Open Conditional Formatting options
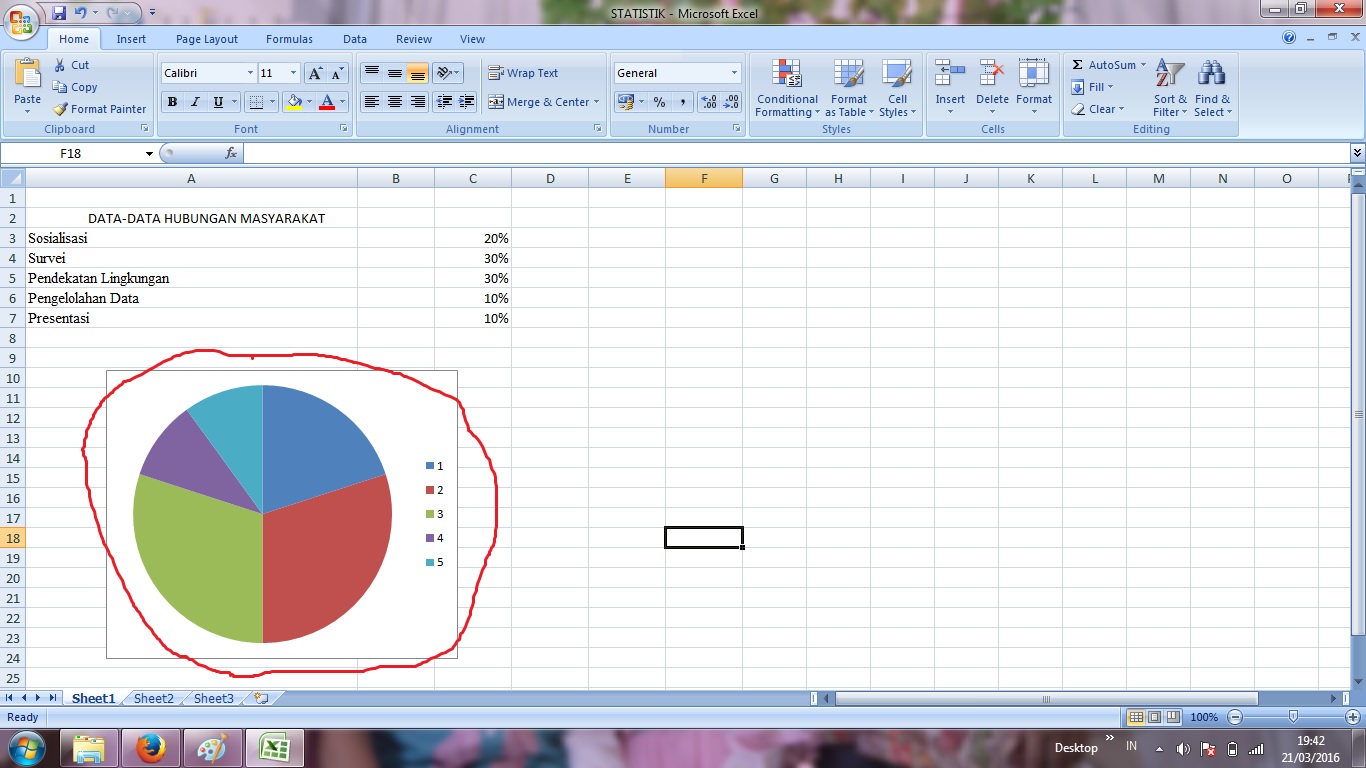The width and height of the screenshot is (1366, 768). click(x=786, y=88)
